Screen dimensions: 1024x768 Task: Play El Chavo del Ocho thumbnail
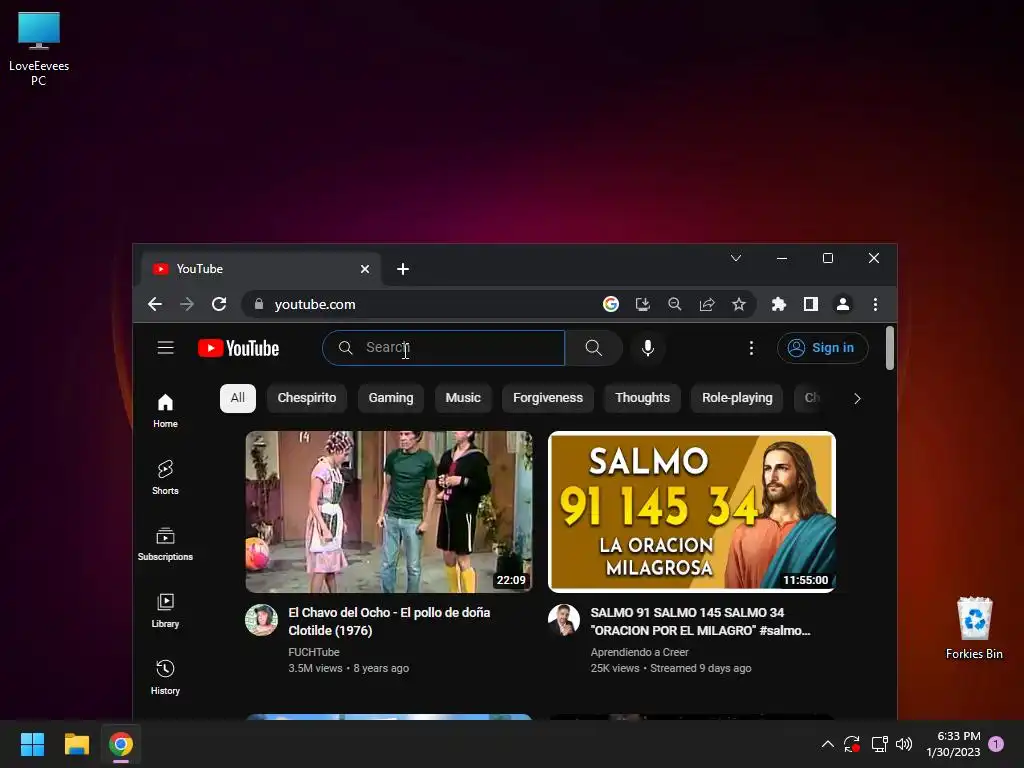click(x=389, y=511)
